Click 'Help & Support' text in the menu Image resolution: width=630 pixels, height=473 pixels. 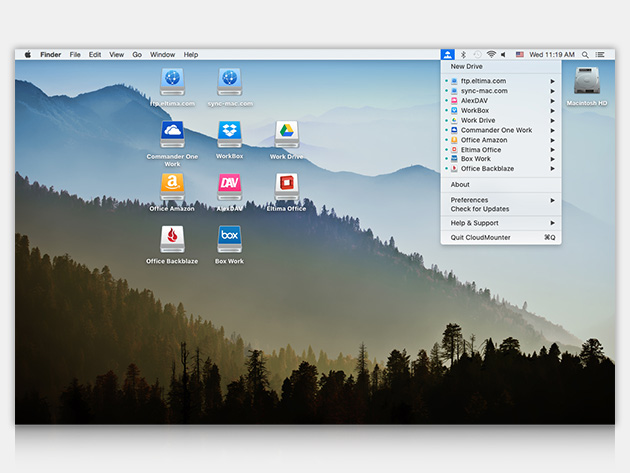point(475,223)
